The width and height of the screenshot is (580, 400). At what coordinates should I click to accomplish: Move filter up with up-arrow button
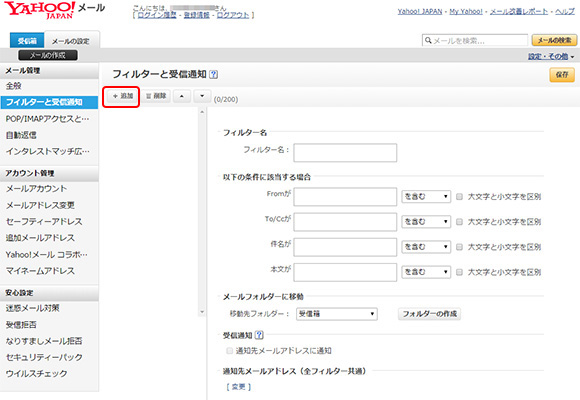[x=182, y=96]
